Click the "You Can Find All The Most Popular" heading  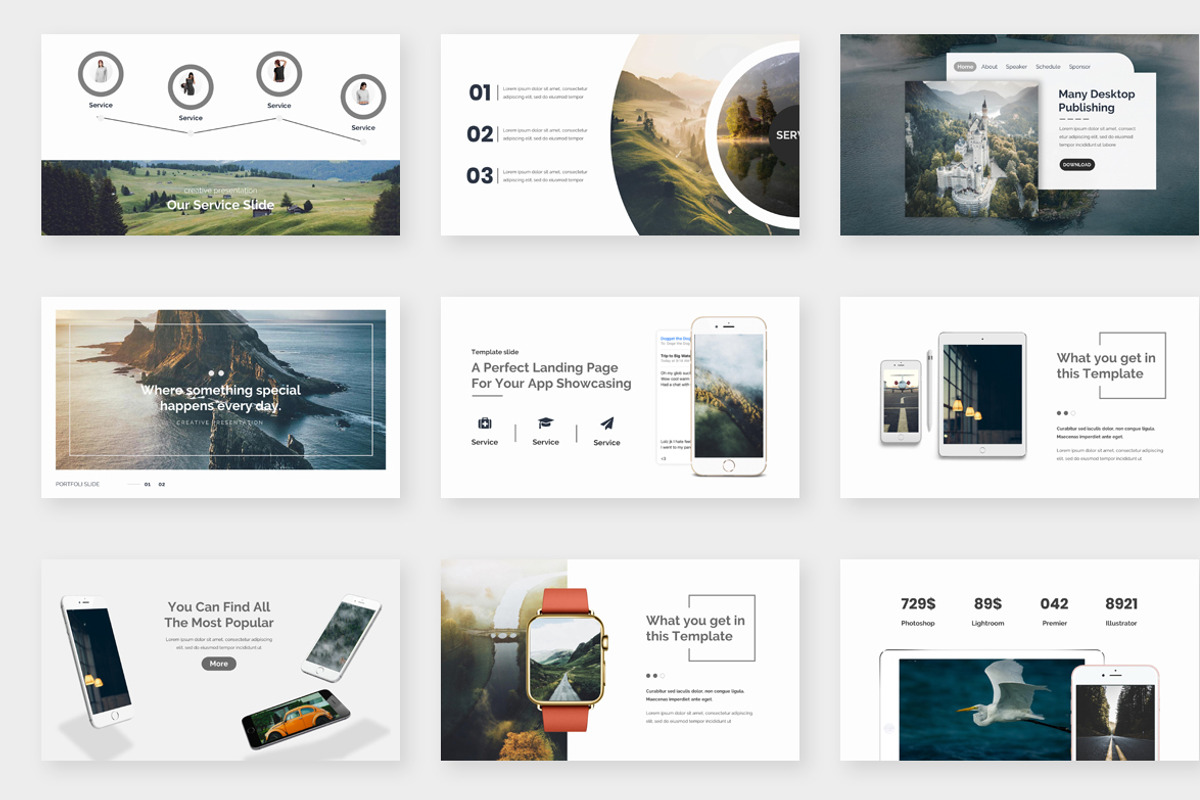[x=219, y=614]
